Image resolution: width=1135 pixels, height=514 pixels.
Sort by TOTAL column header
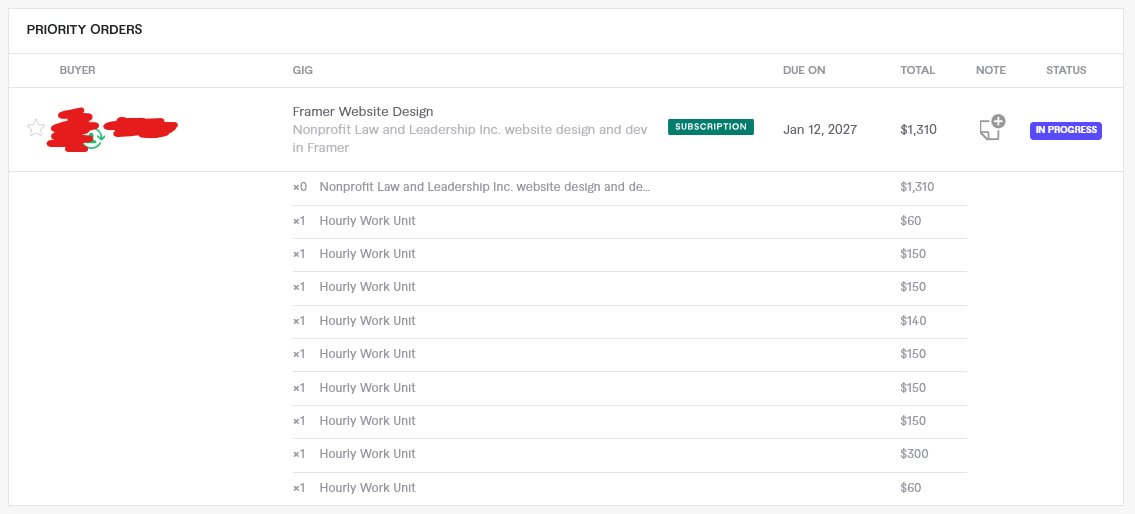(917, 70)
